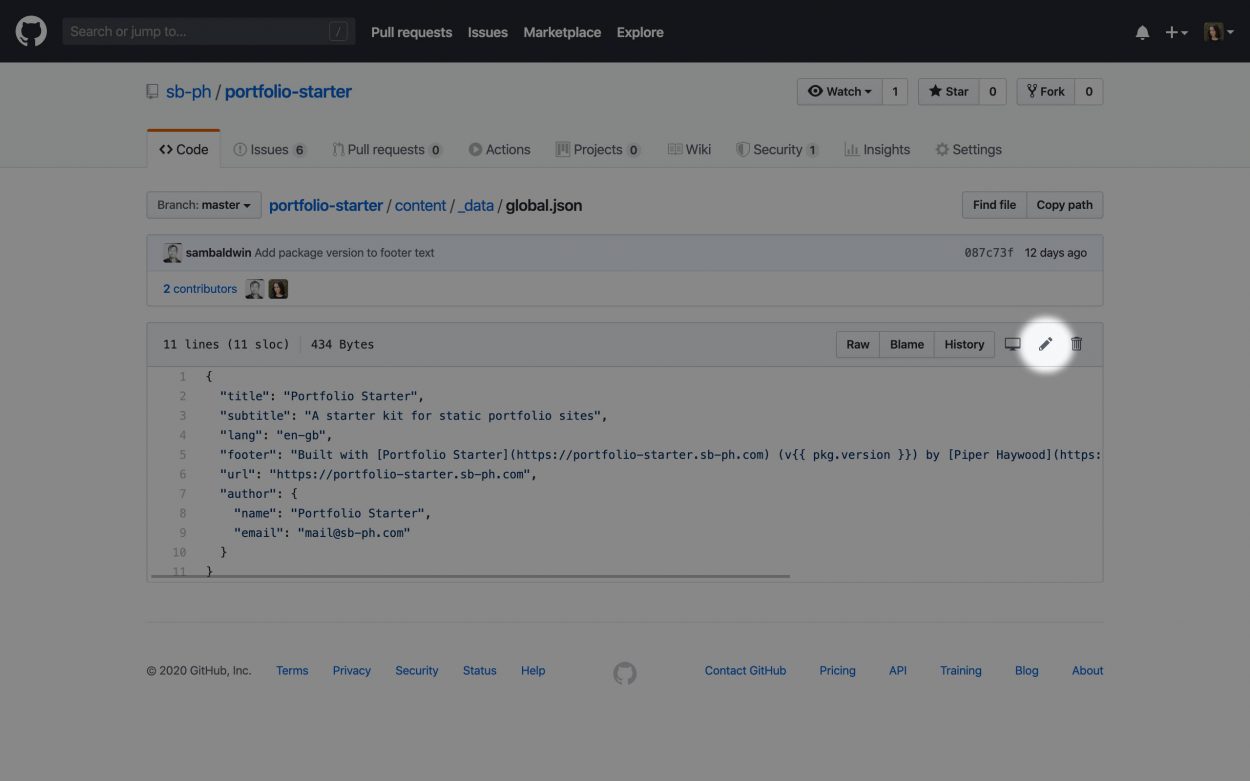This screenshot has width=1250, height=781.
Task: Open footer Status link
Action: (x=480, y=671)
